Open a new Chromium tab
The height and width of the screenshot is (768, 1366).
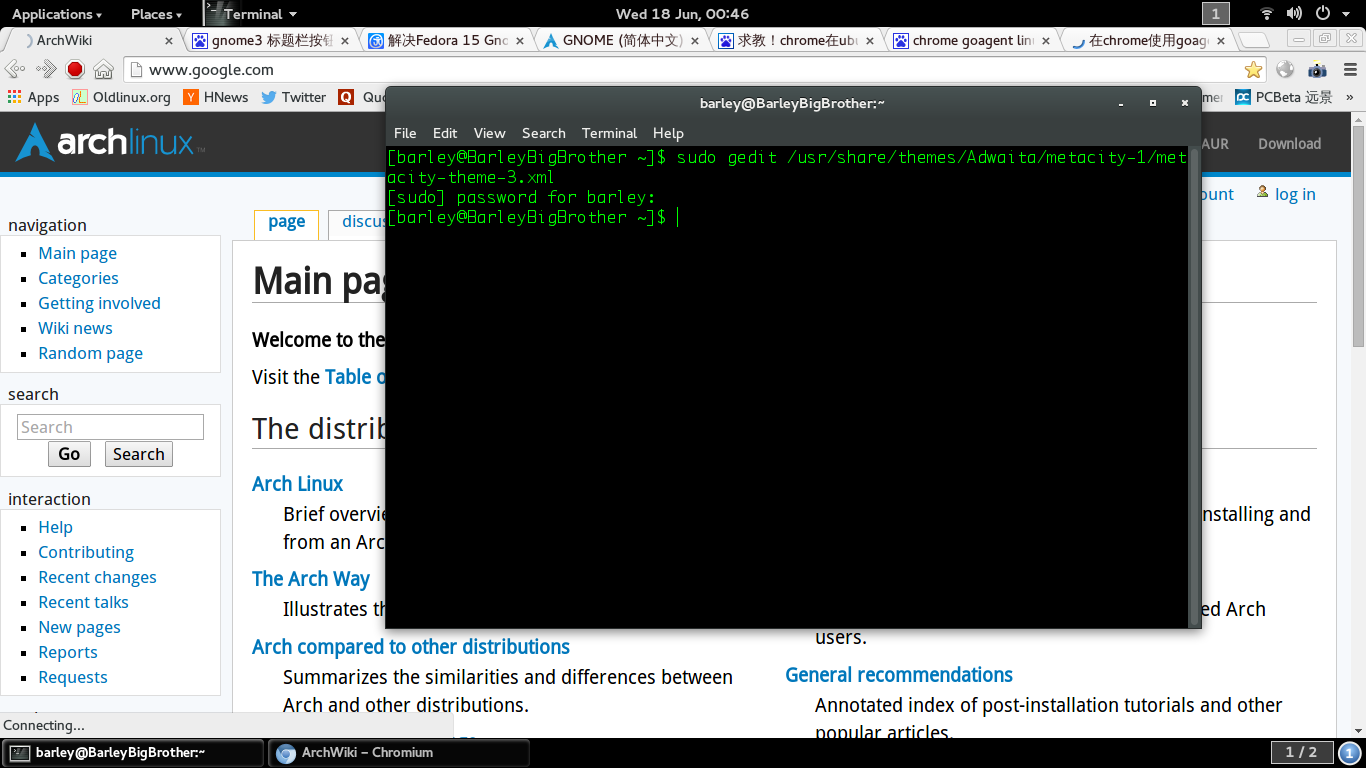click(1255, 41)
